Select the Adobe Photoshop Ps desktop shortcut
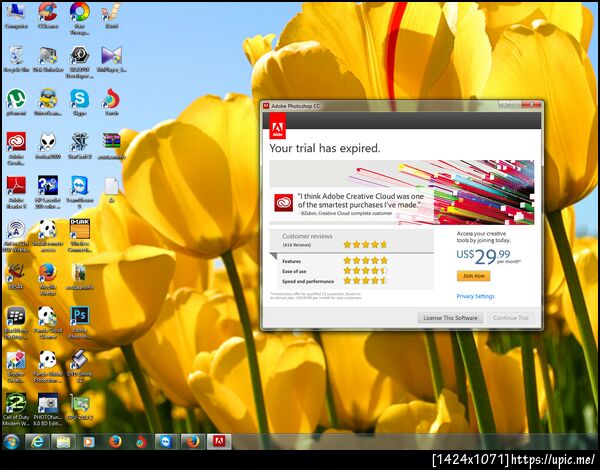600x470 pixels. [80, 323]
